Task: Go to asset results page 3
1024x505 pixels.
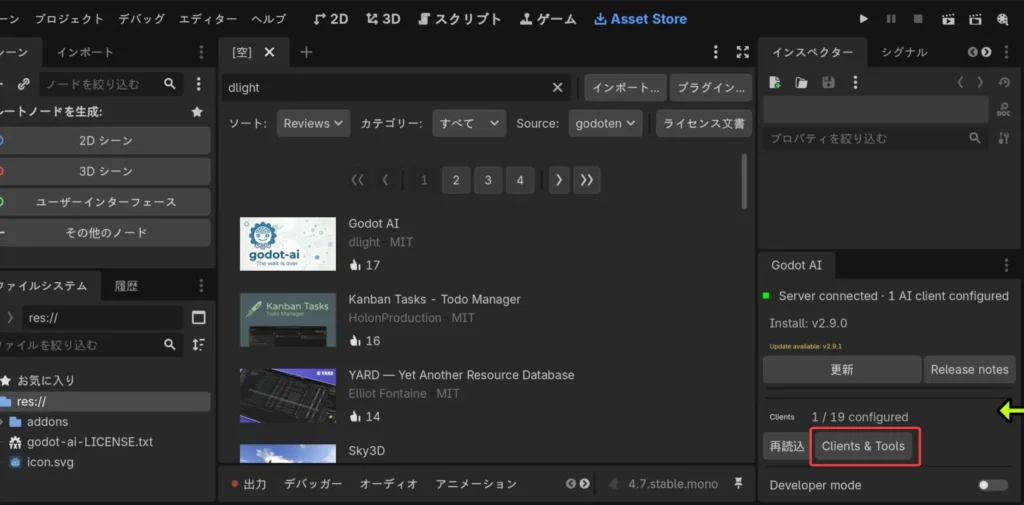Action: (x=488, y=180)
